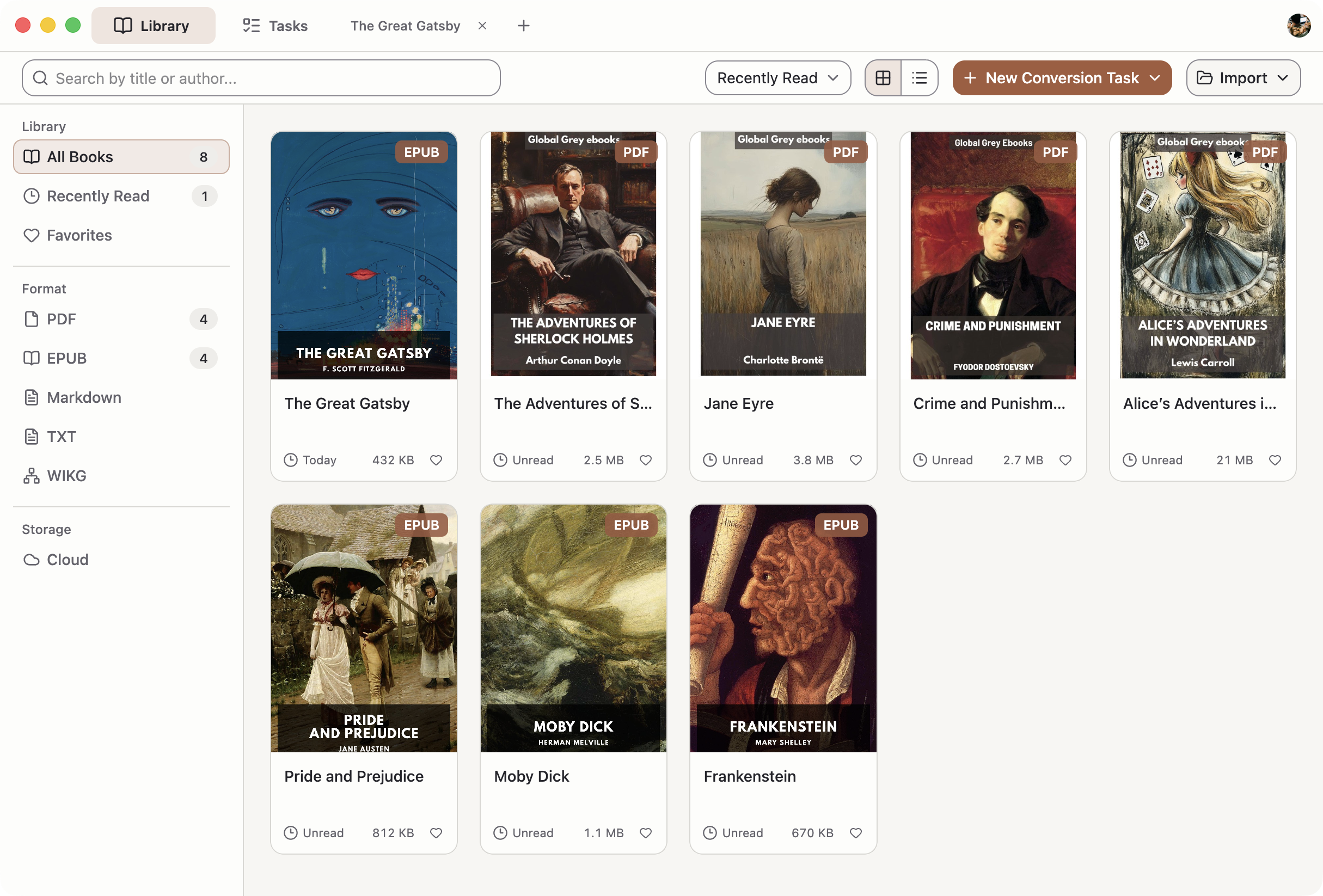
Task: Open the Moby Dick cover
Action: [573, 629]
